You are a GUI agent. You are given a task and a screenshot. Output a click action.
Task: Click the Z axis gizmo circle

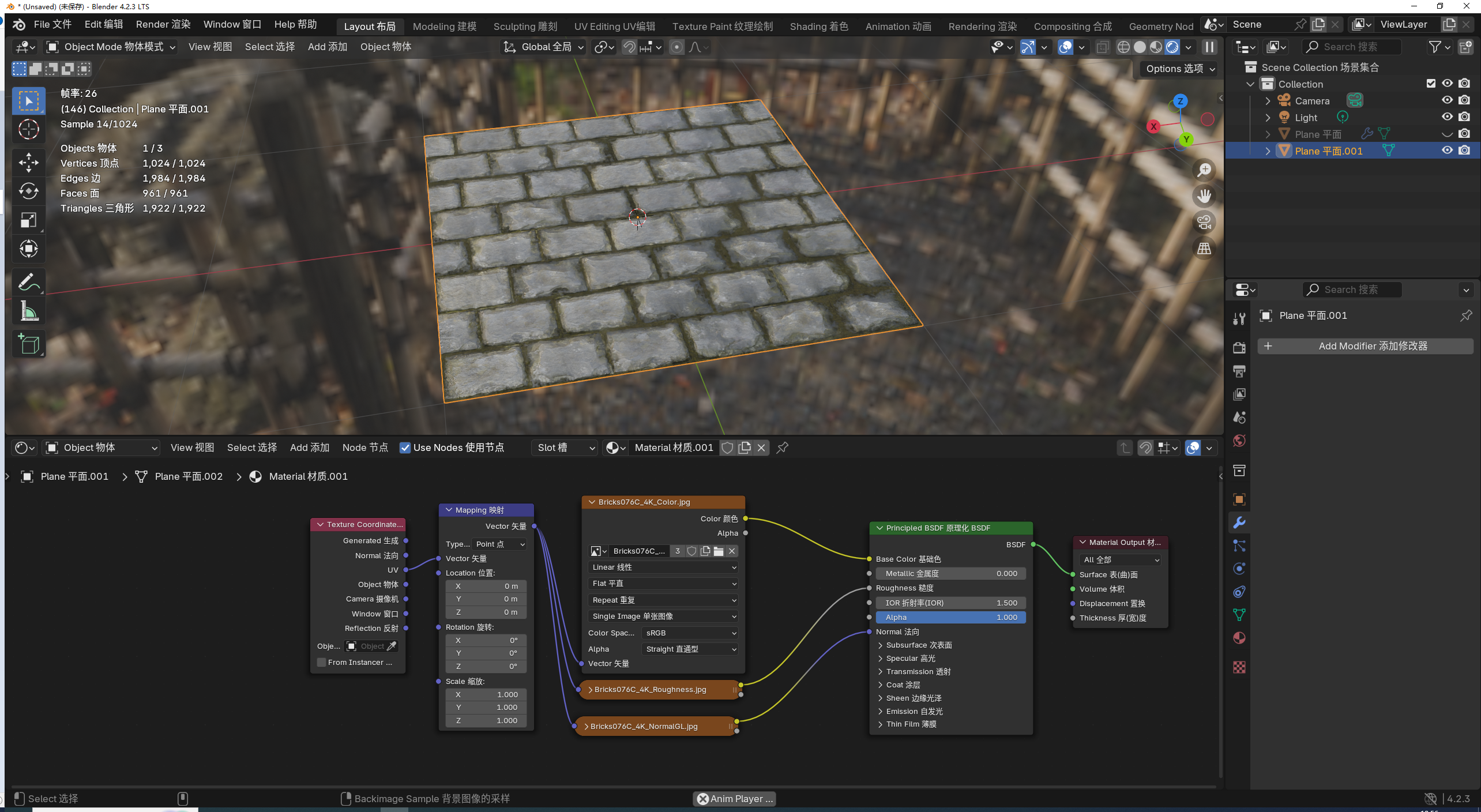[1181, 101]
